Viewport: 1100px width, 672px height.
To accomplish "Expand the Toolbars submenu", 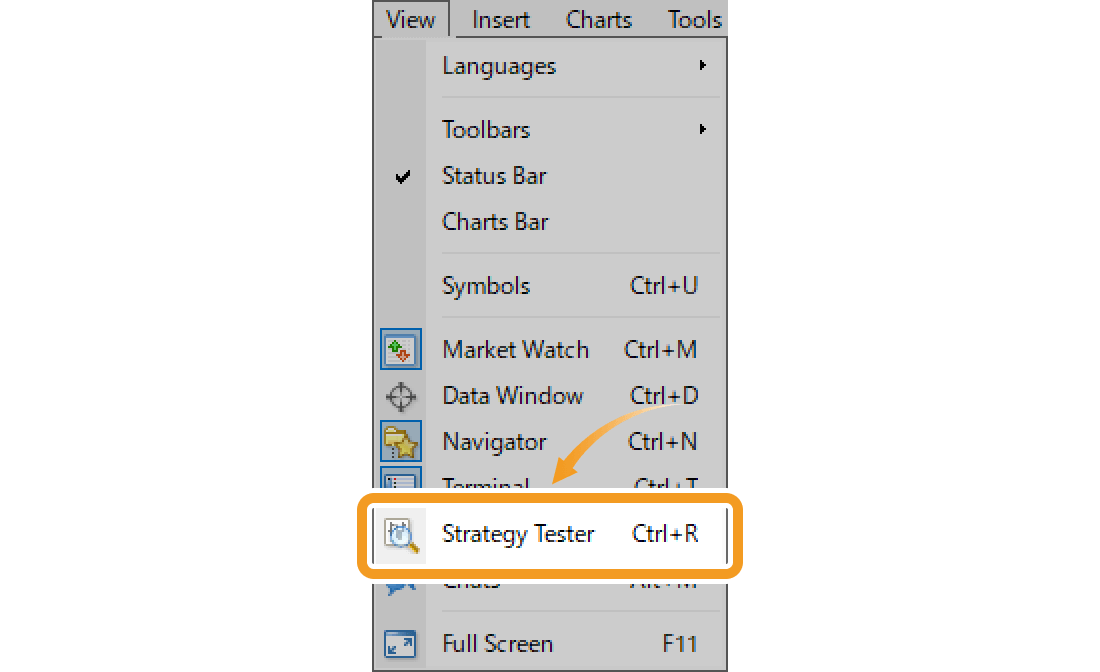I will pos(486,129).
